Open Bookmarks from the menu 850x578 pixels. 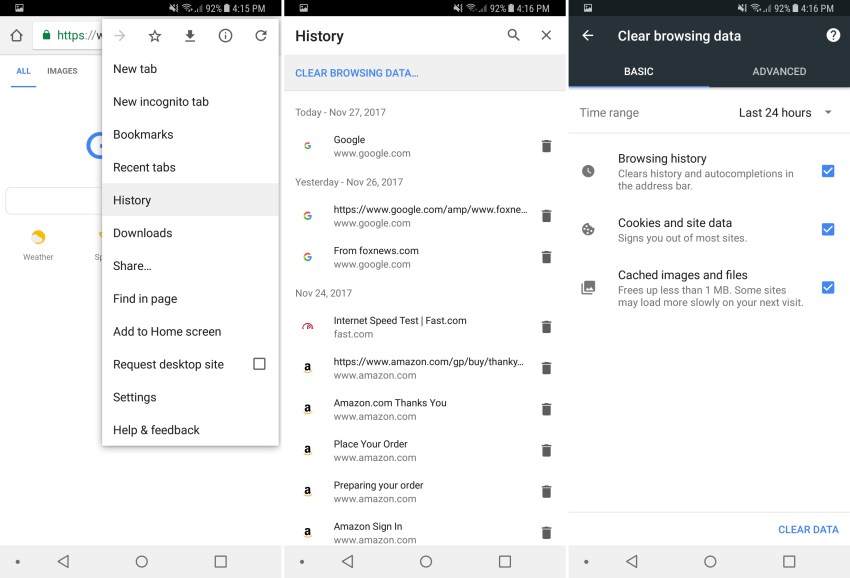tap(190, 134)
